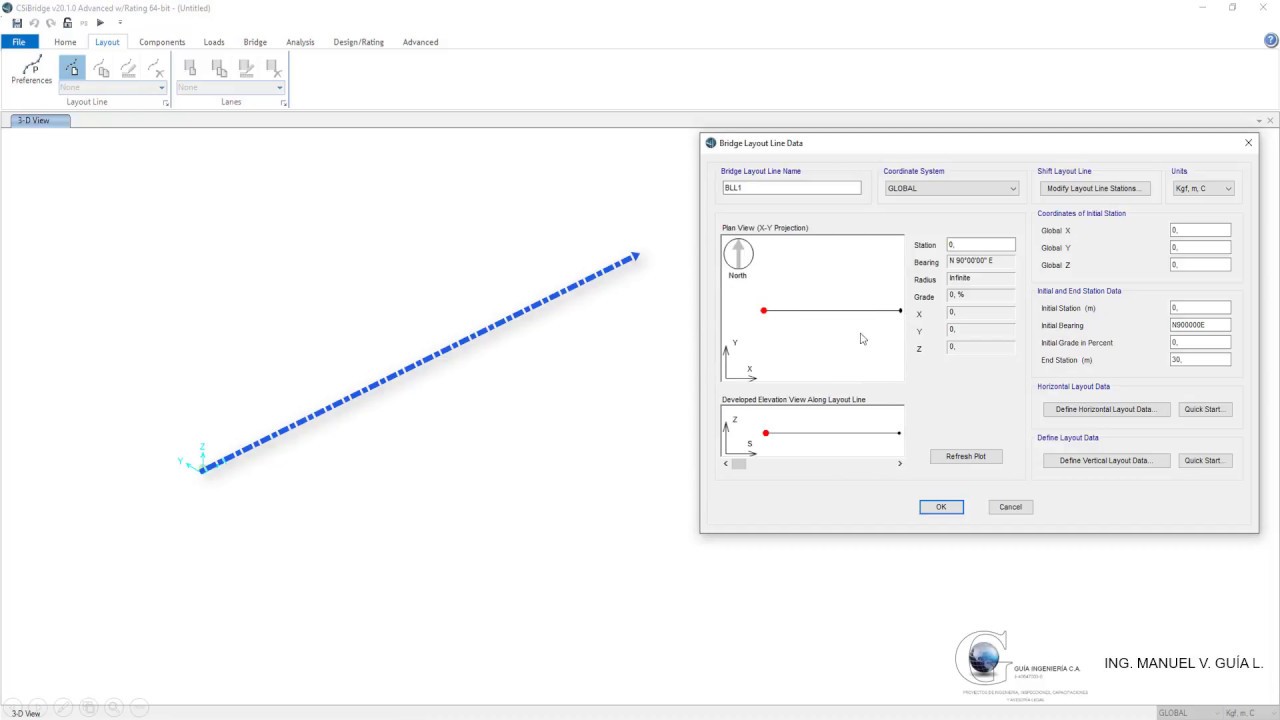Click the Station input field
1280x720 pixels.
click(981, 245)
